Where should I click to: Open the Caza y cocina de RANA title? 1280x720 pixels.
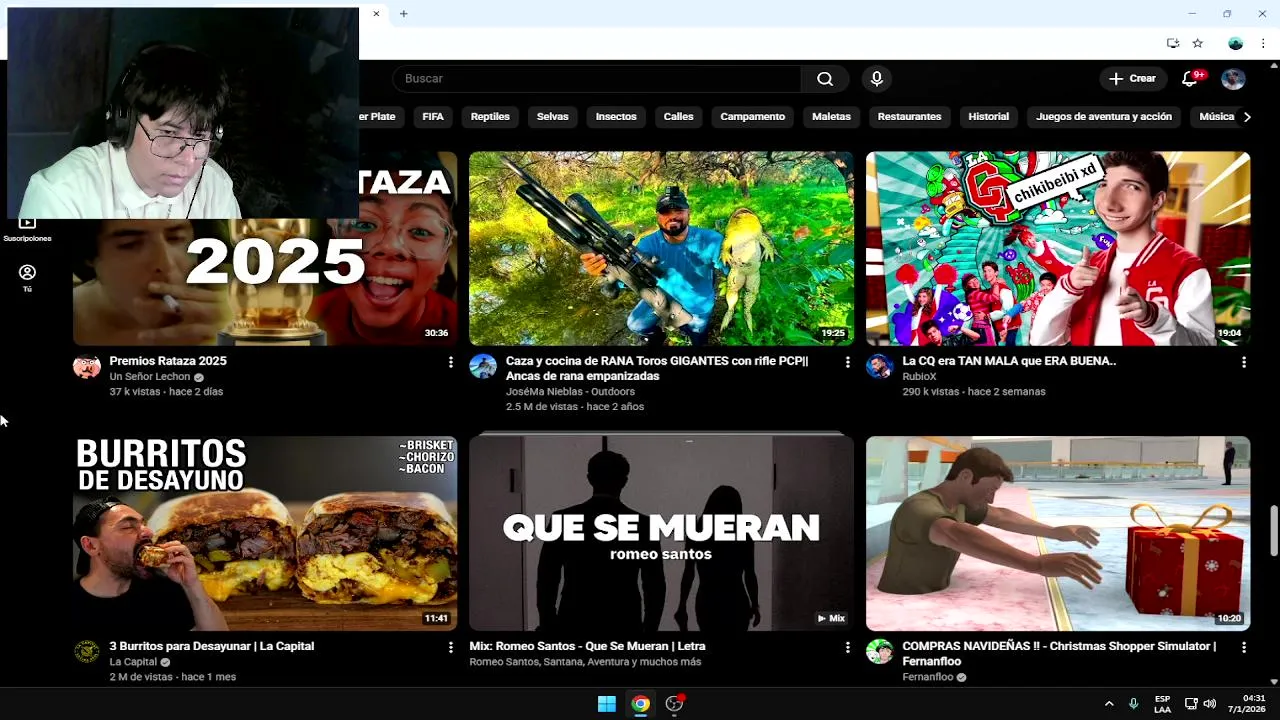point(657,368)
